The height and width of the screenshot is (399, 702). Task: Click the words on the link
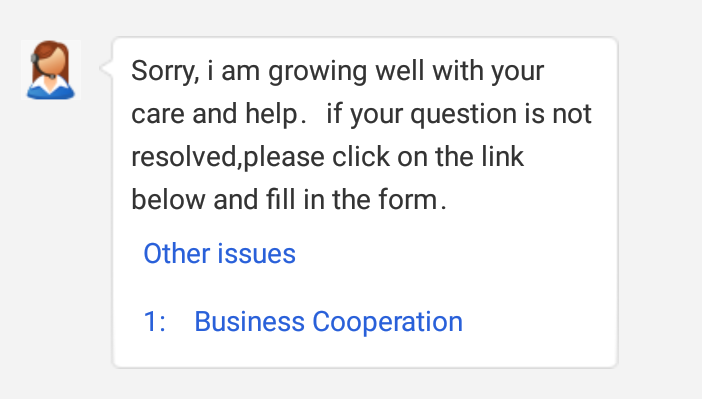click(460, 157)
